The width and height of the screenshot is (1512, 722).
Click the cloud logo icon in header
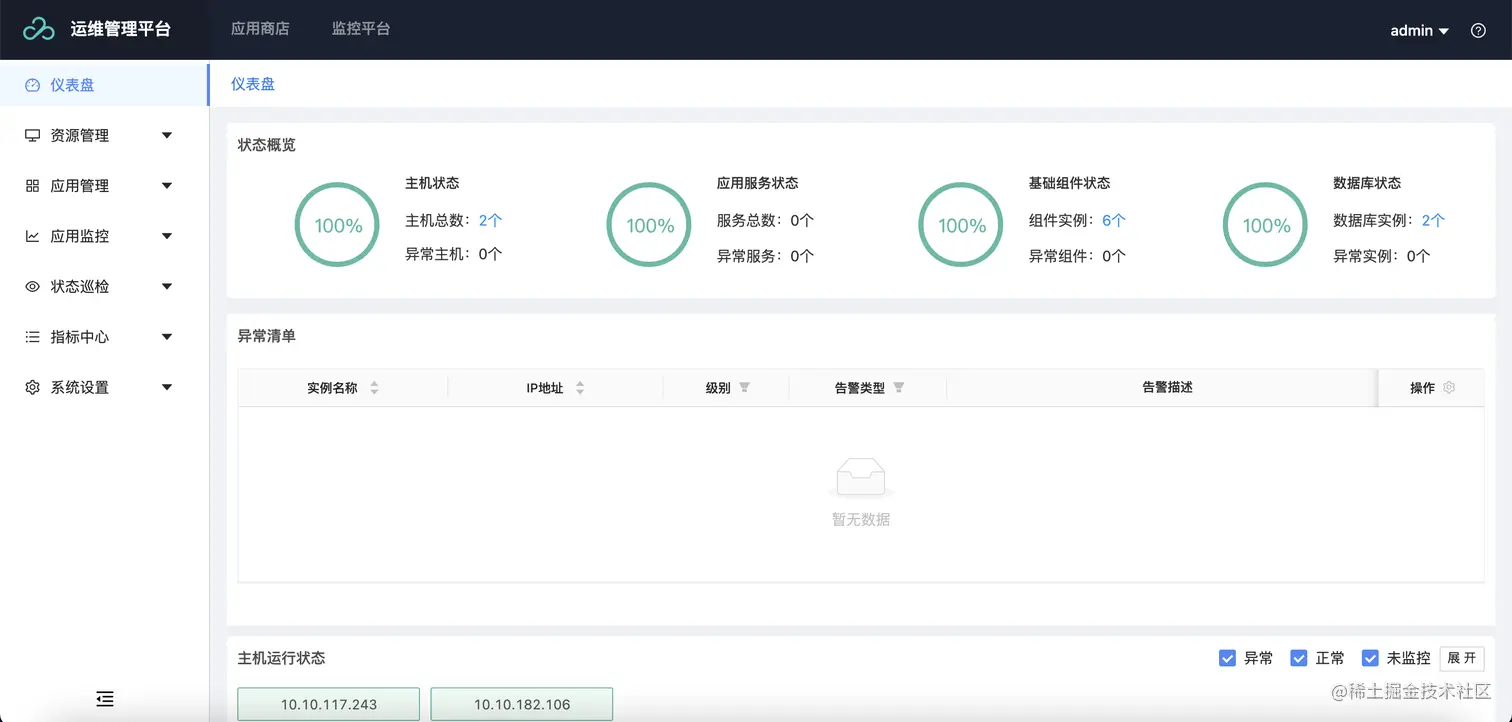click(39, 30)
